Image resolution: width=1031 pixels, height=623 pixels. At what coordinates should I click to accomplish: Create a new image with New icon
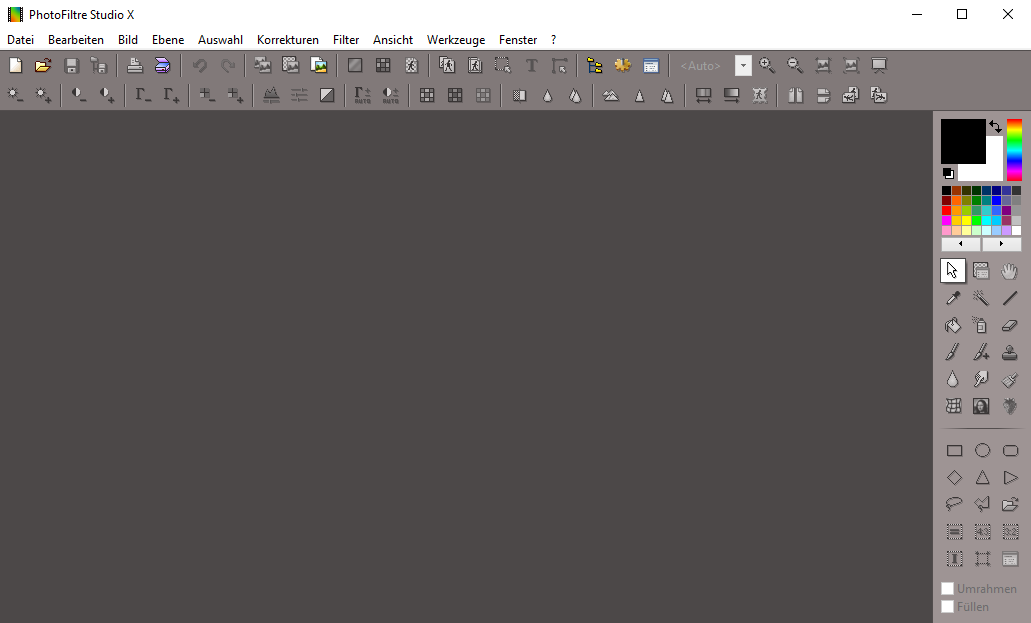[x=15, y=65]
